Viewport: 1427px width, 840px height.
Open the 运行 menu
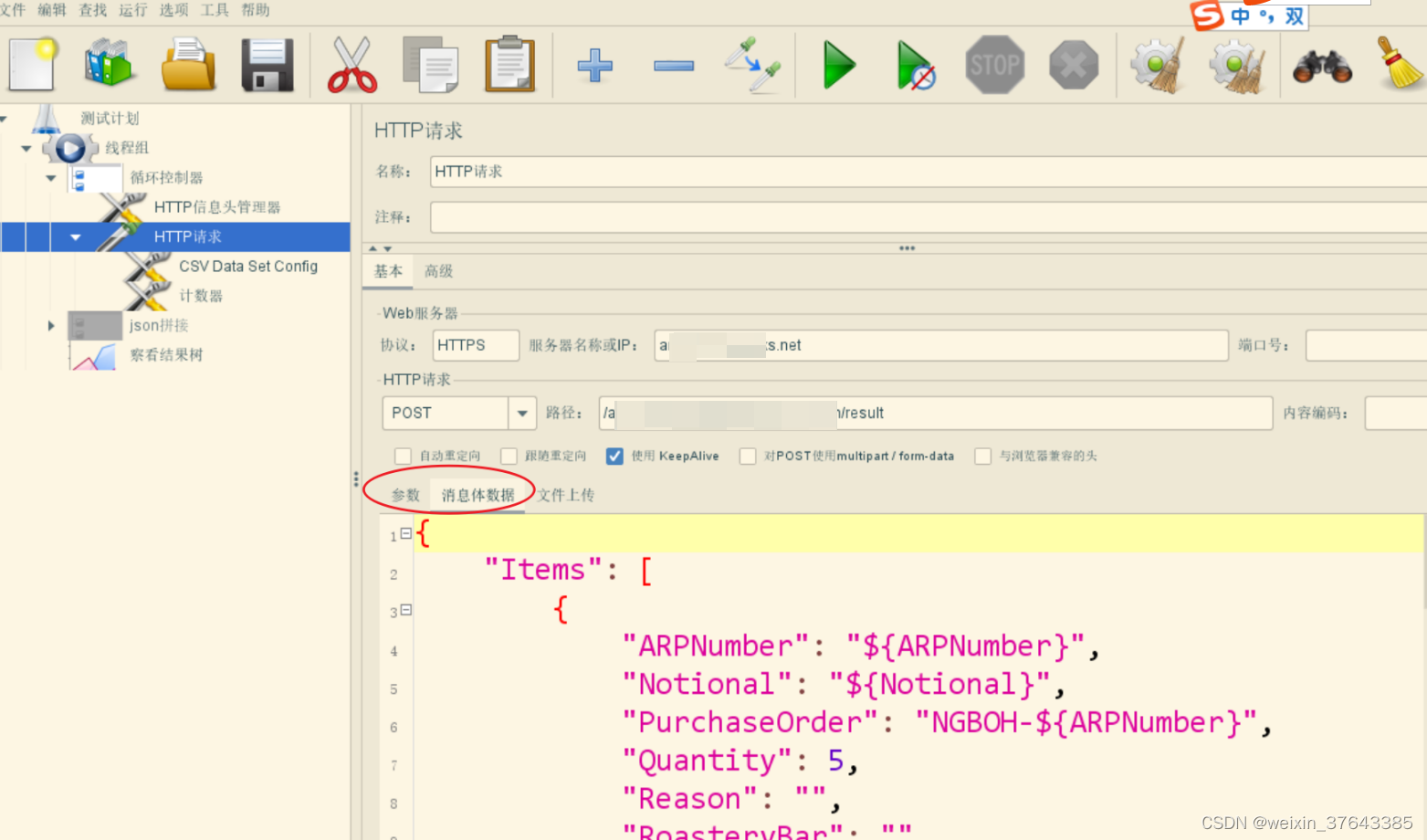pos(132,10)
